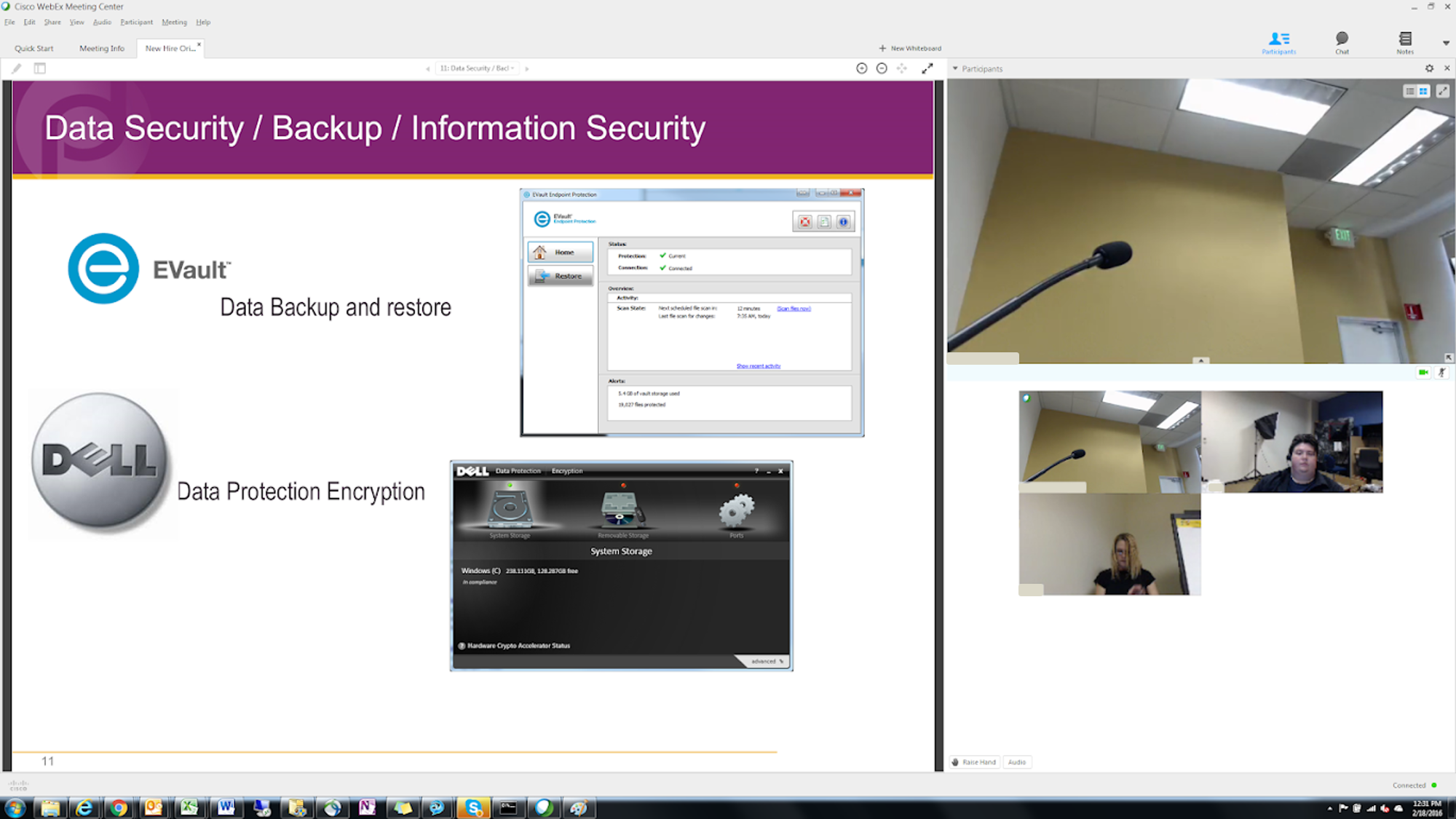
Task: Click the EVault screenshot image on the slide
Action: (x=692, y=313)
